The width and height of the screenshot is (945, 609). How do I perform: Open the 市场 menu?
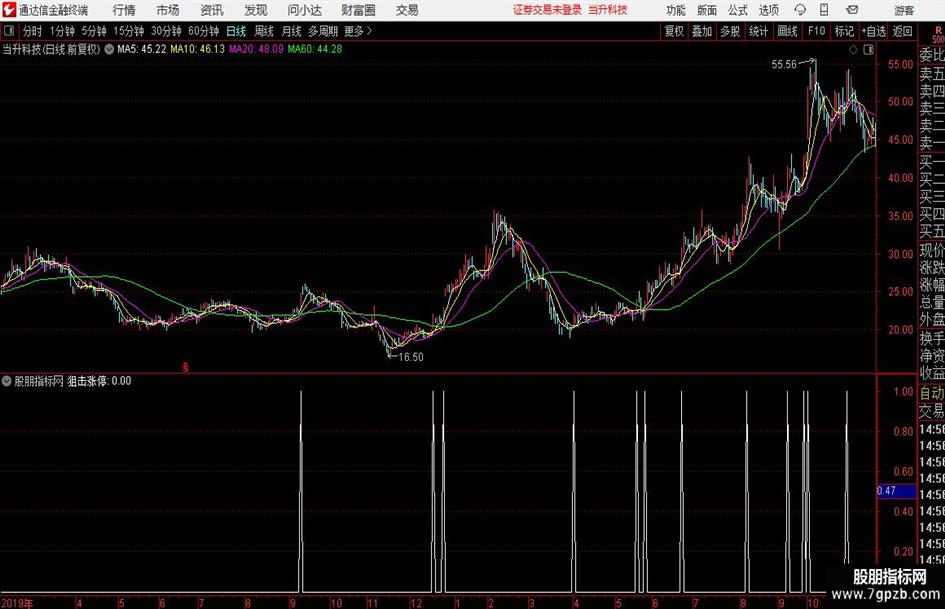point(168,10)
